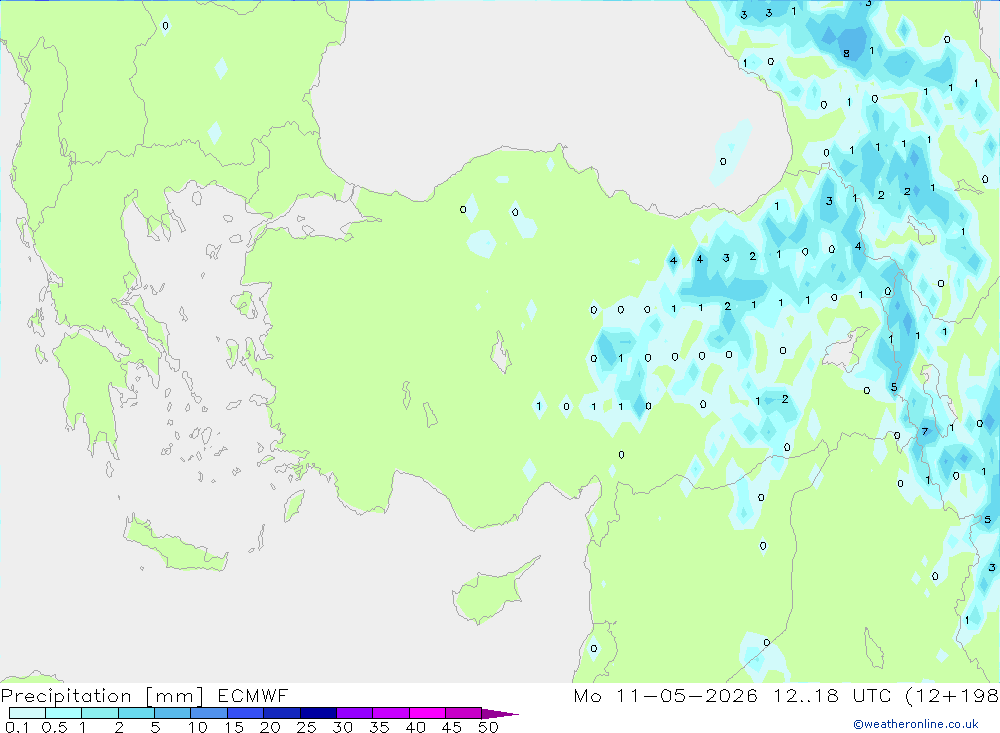
Task: Click the '7' precipitation value on the map
Action: click(x=925, y=432)
